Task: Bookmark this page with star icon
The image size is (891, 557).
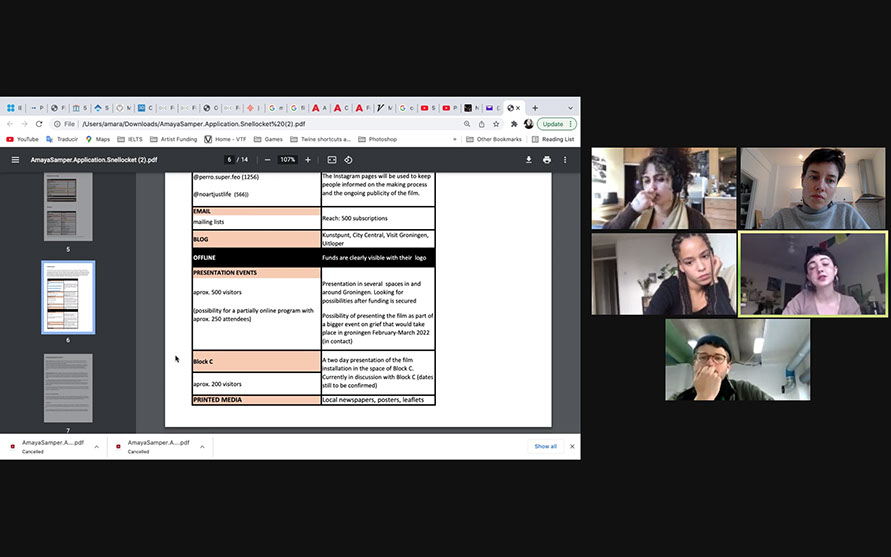Action: tap(496, 124)
